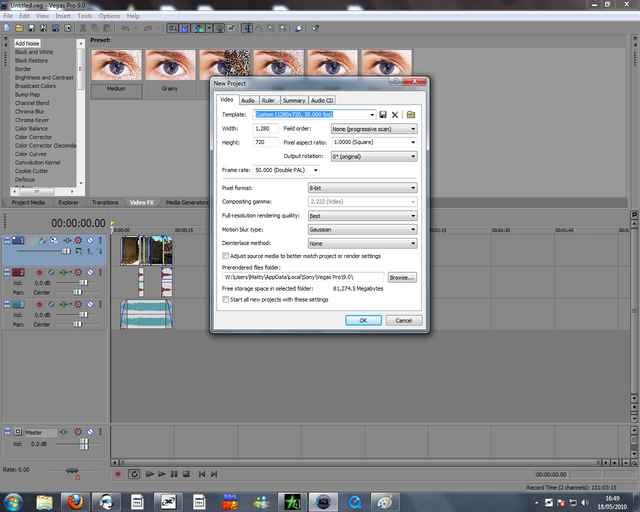Click the transport Record button
Viewport: 640px width, 512px height.
[x=118, y=474]
